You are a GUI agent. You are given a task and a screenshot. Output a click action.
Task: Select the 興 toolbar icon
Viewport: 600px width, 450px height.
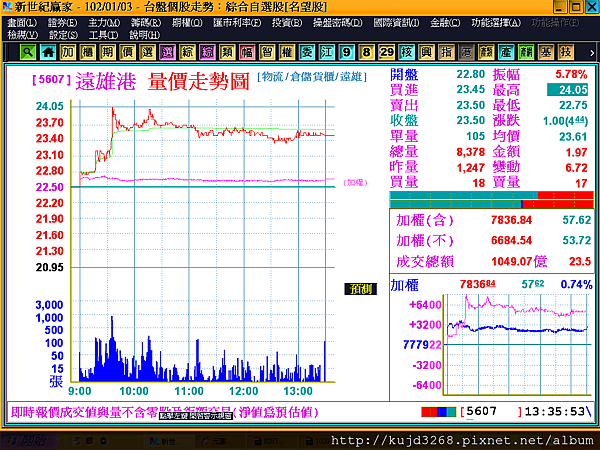coord(426,52)
